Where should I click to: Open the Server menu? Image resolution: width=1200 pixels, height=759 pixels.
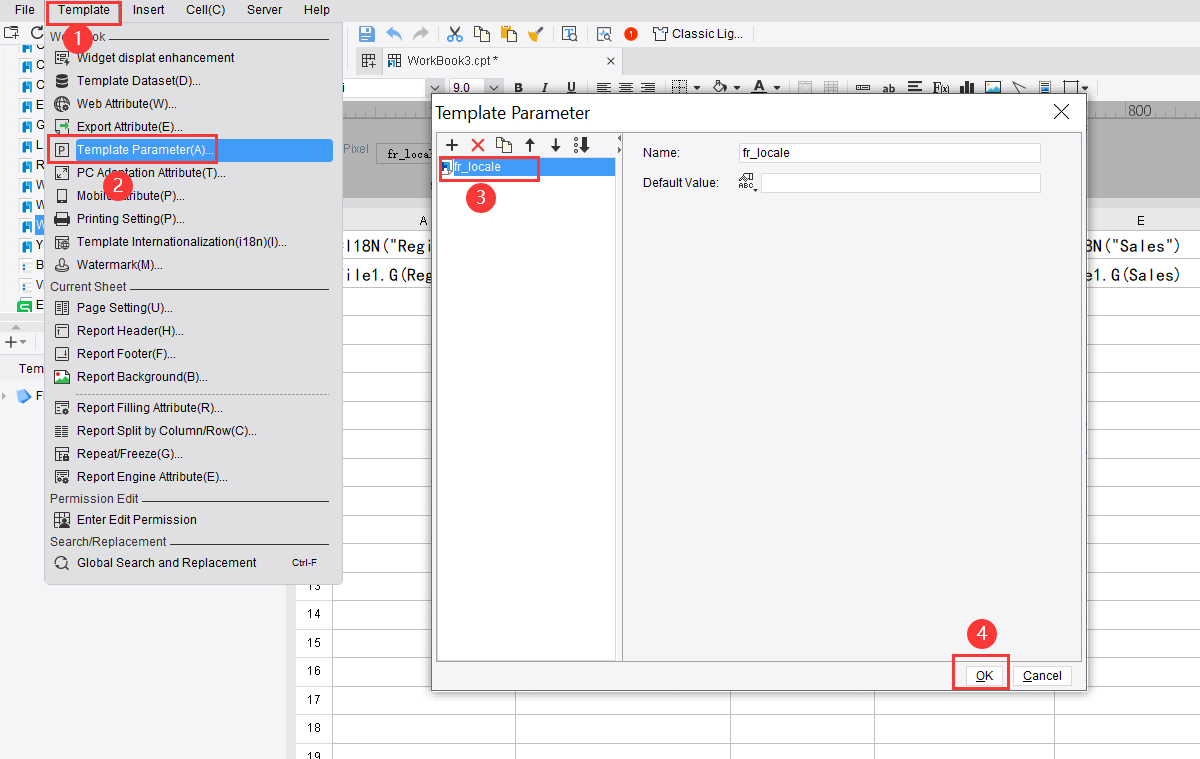264,10
